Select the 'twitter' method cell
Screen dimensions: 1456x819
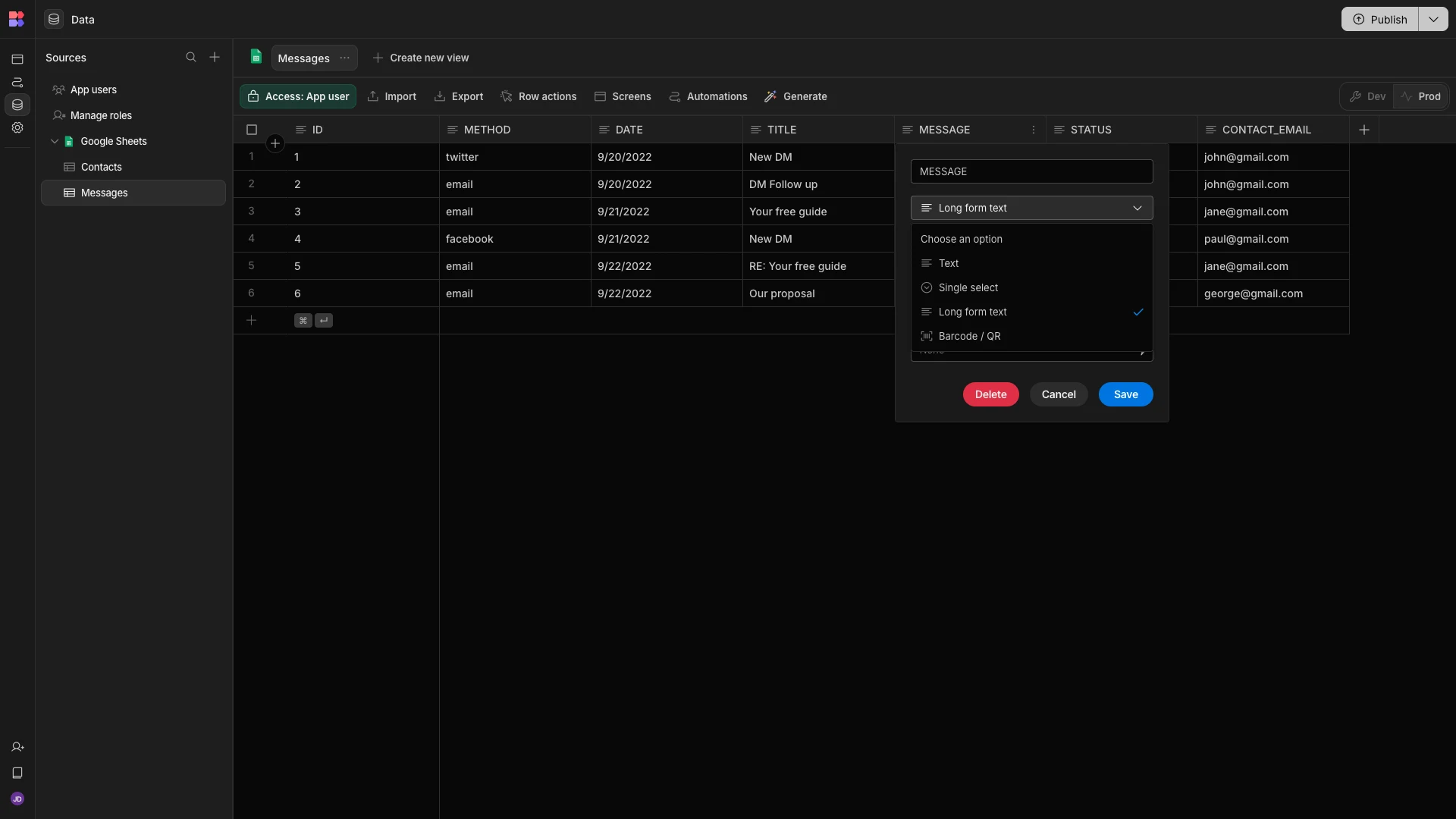(x=515, y=157)
